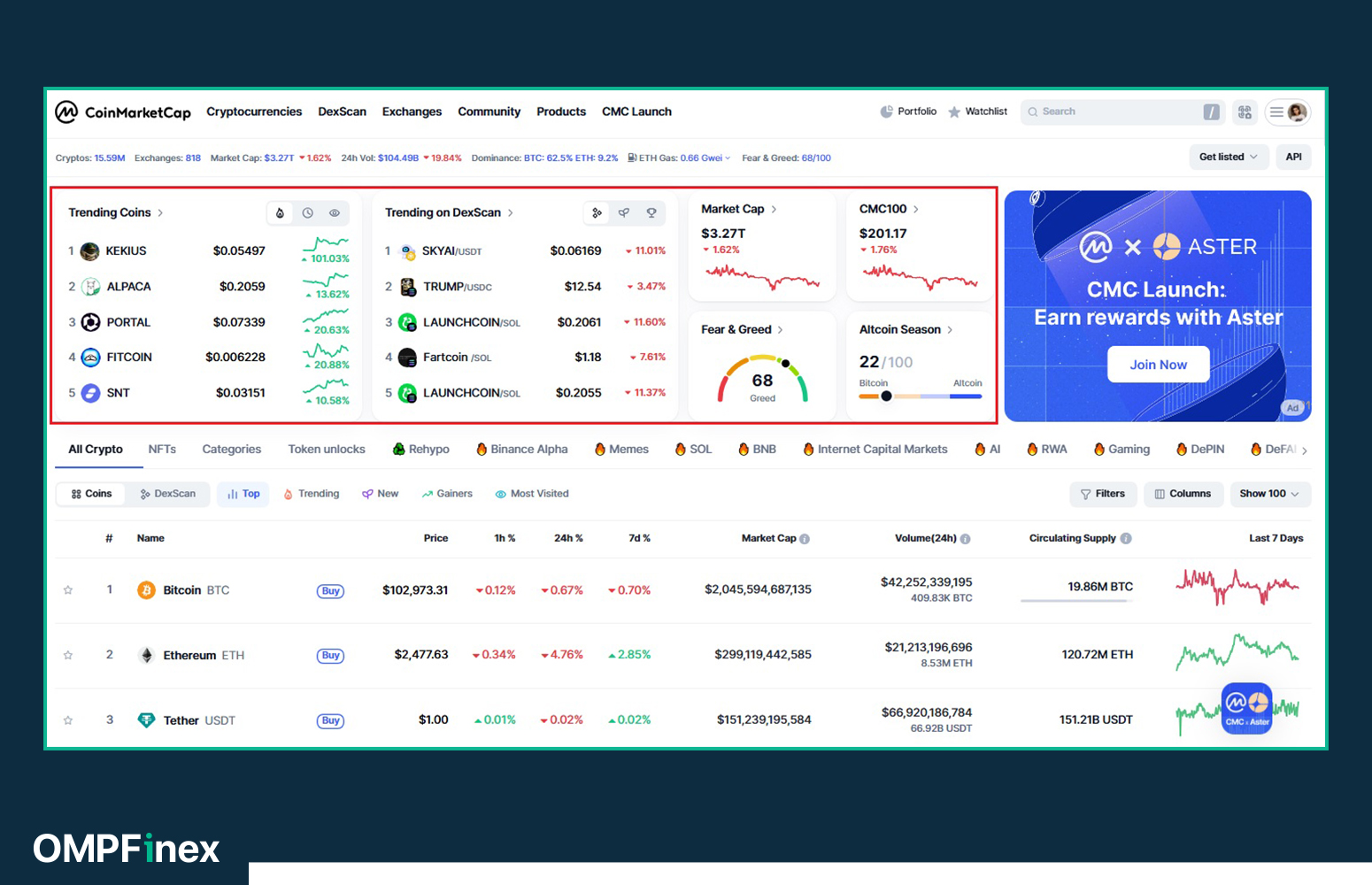
Task: Select the Most Visited filter
Action: coord(531,494)
